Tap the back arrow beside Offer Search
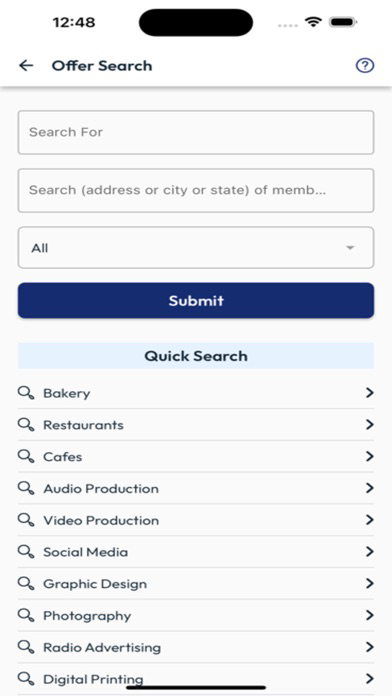 pyautogui.click(x=26, y=66)
